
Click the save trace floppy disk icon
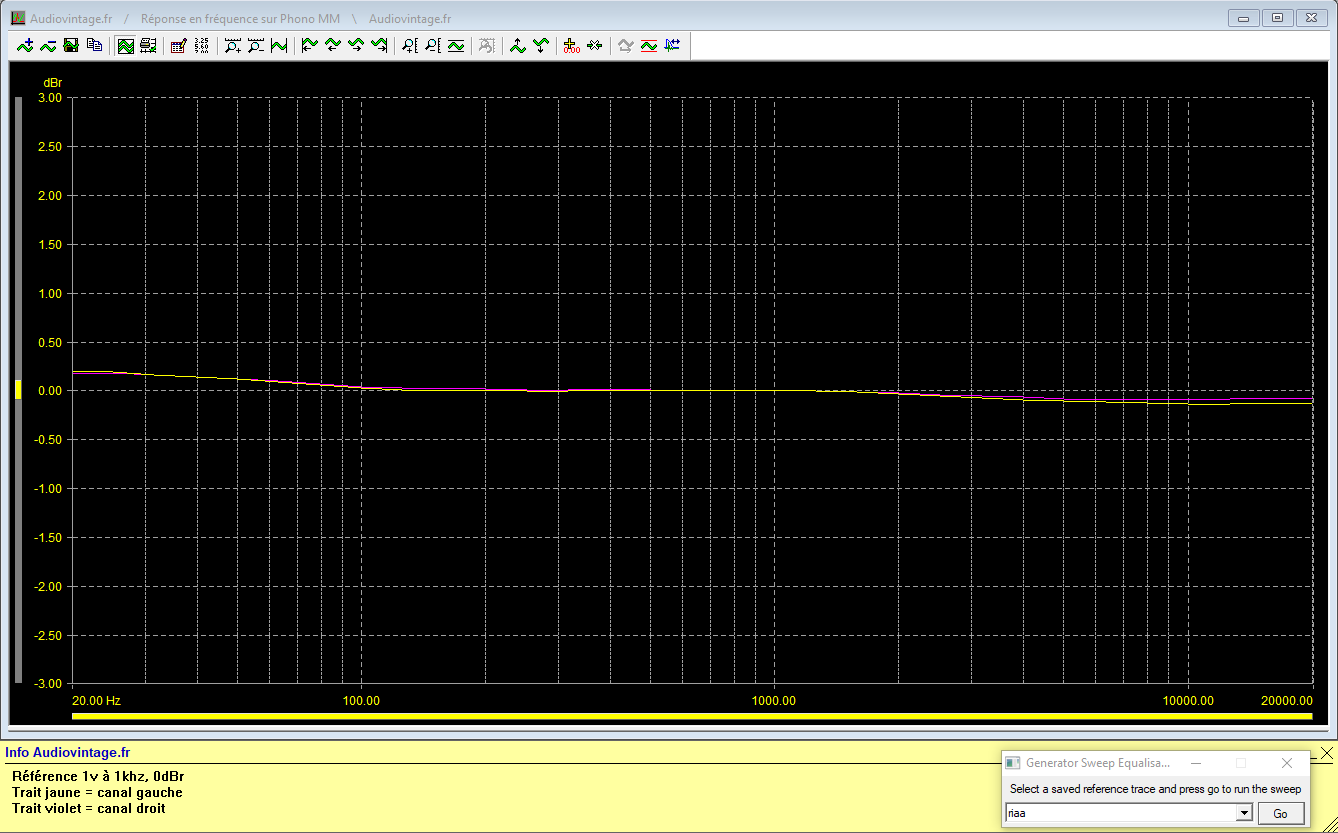pos(71,45)
